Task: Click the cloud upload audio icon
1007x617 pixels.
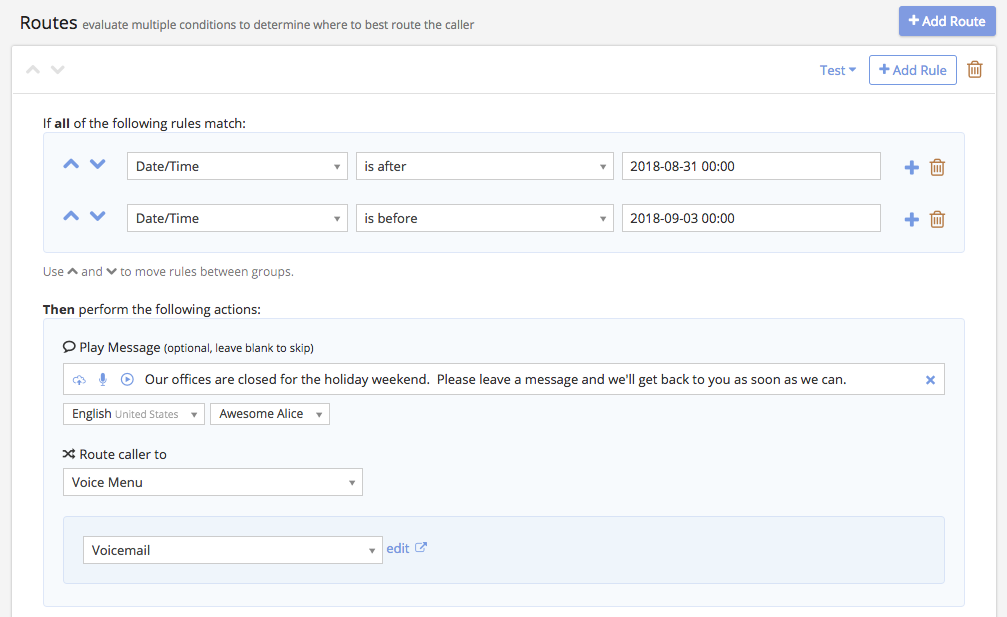Action: pos(79,379)
